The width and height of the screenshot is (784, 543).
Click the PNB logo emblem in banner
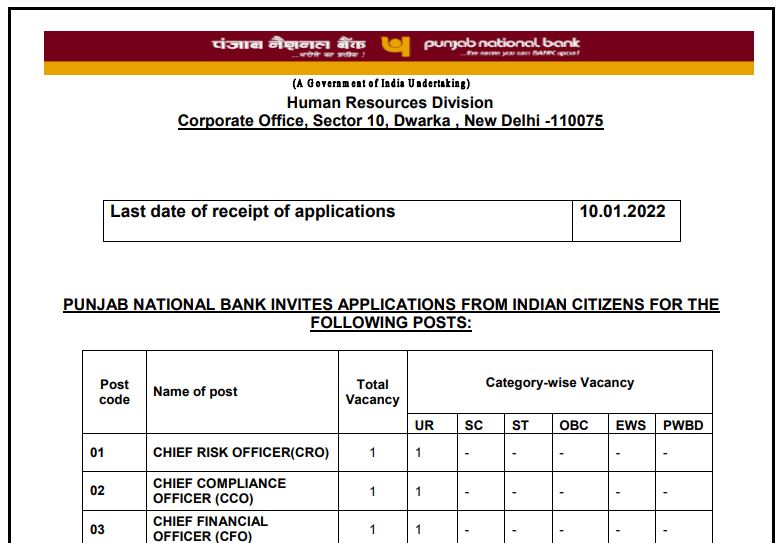pyautogui.click(x=396, y=46)
